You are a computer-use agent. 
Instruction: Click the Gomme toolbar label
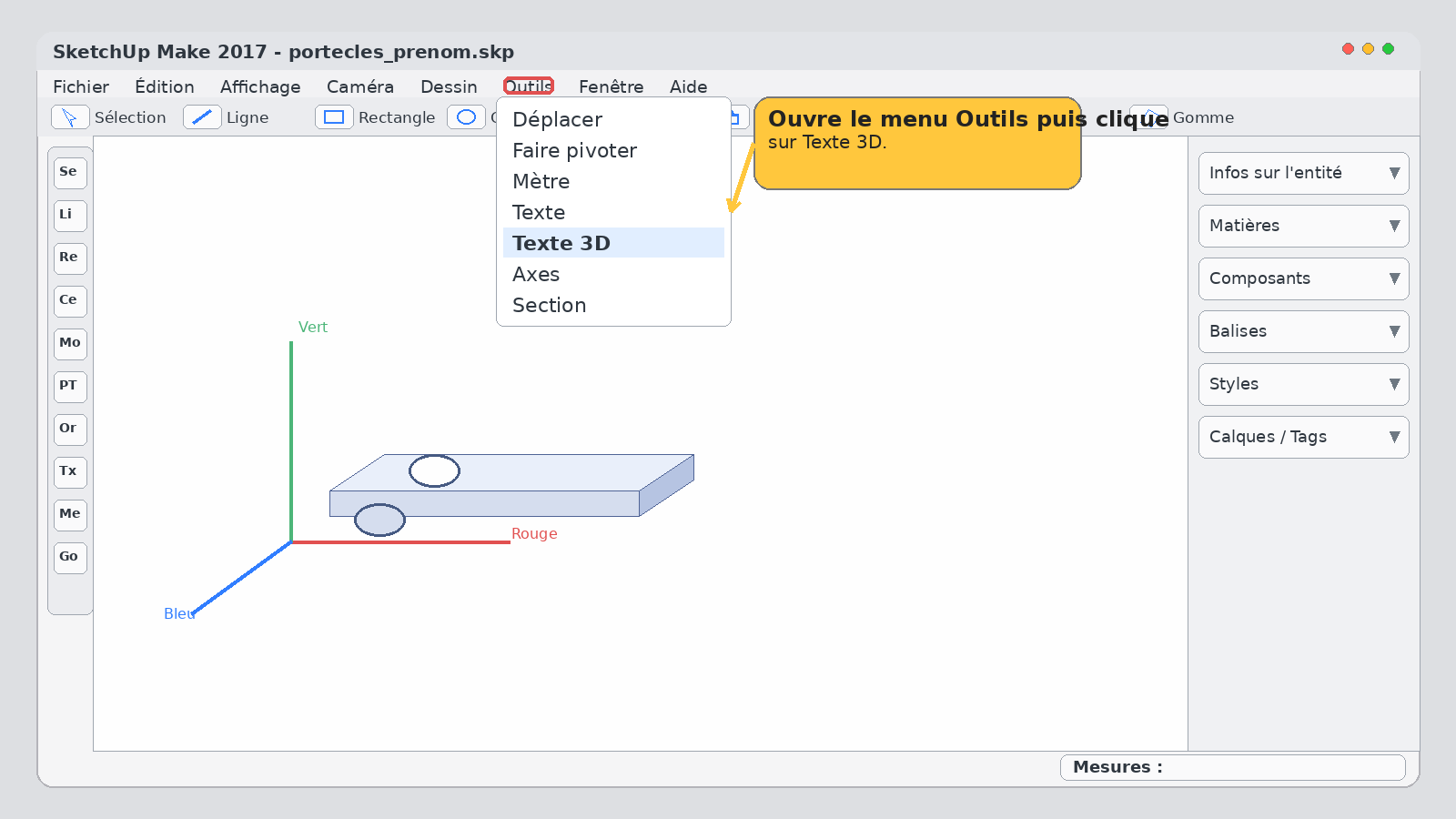[x=1203, y=117]
